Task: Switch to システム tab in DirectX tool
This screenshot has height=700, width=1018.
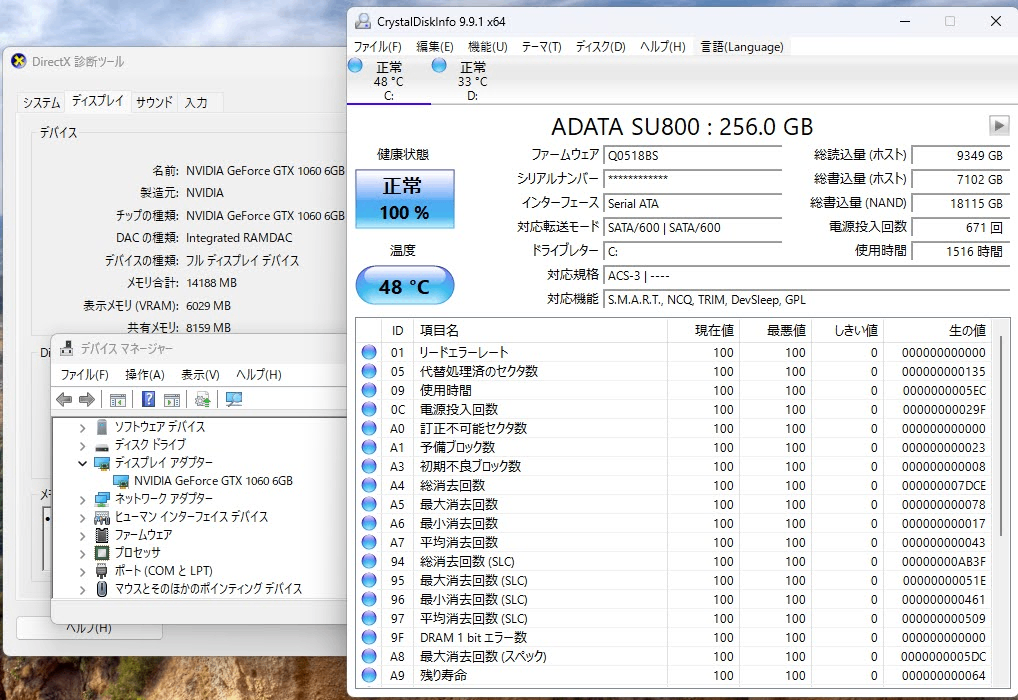Action: click(42, 103)
